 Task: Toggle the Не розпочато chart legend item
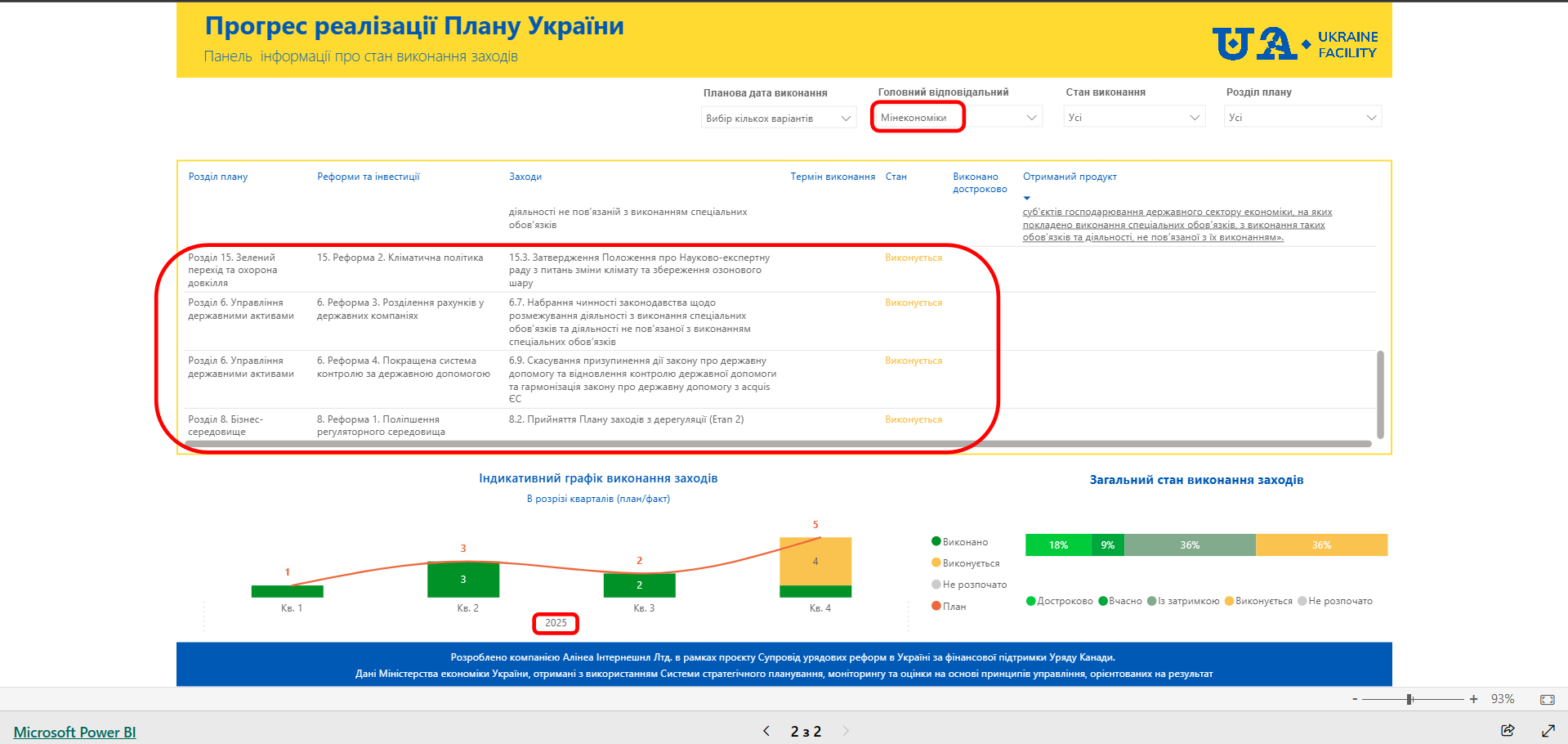[x=969, y=584]
